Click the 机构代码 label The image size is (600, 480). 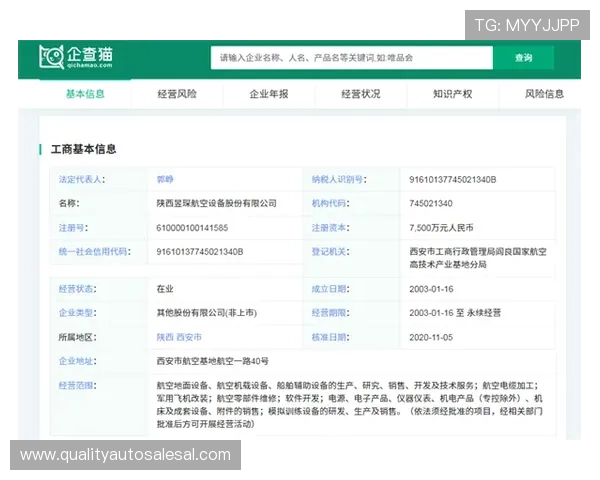click(x=330, y=203)
